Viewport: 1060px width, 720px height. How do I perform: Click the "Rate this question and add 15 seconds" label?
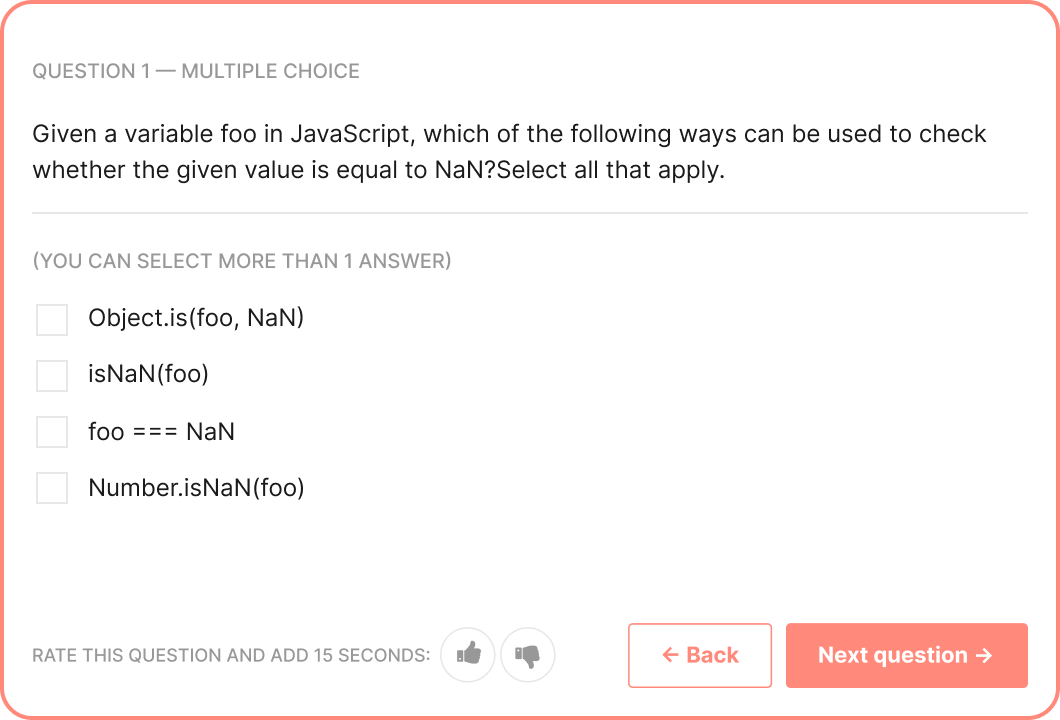tap(231, 656)
